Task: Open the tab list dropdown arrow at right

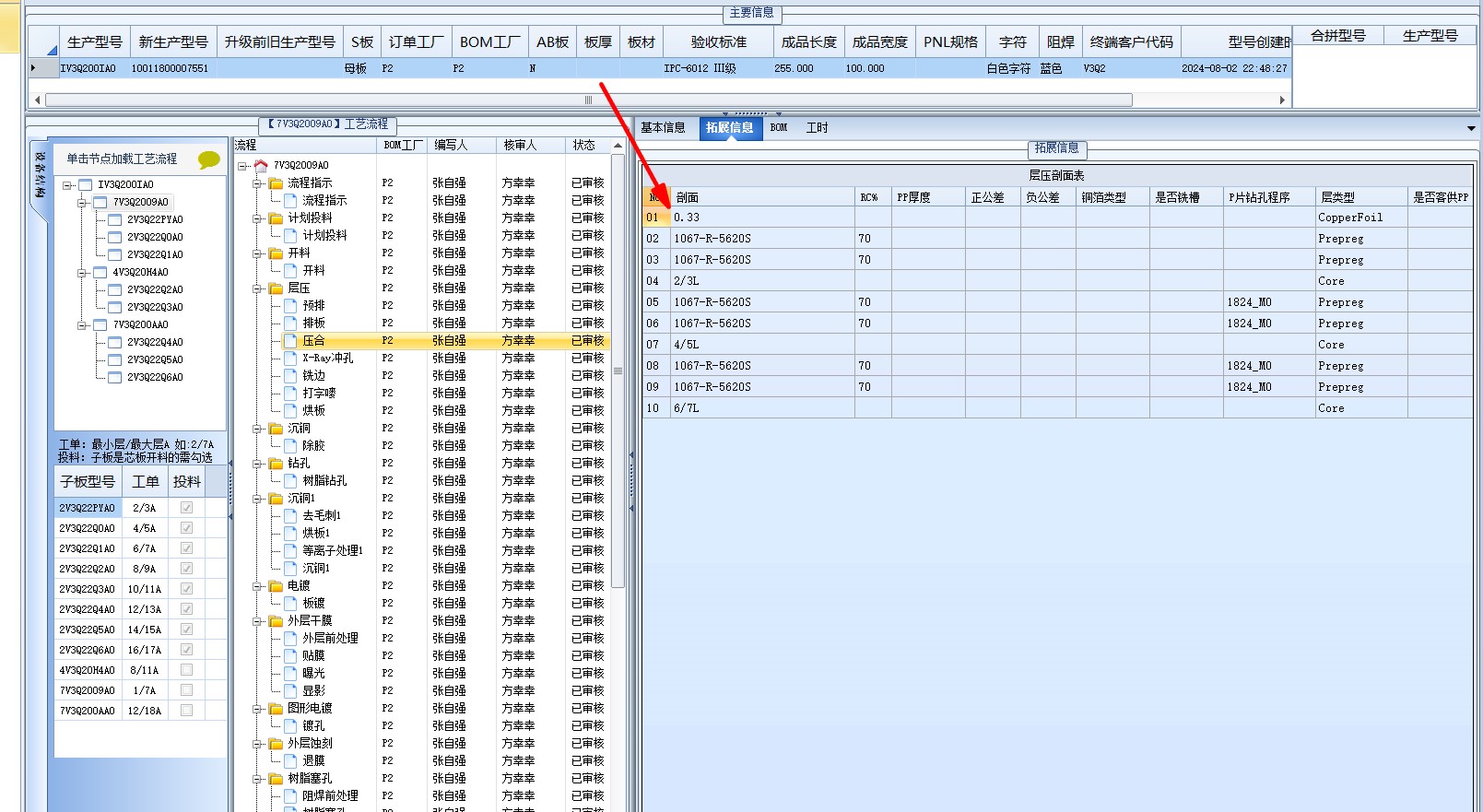Action: 1471,128
